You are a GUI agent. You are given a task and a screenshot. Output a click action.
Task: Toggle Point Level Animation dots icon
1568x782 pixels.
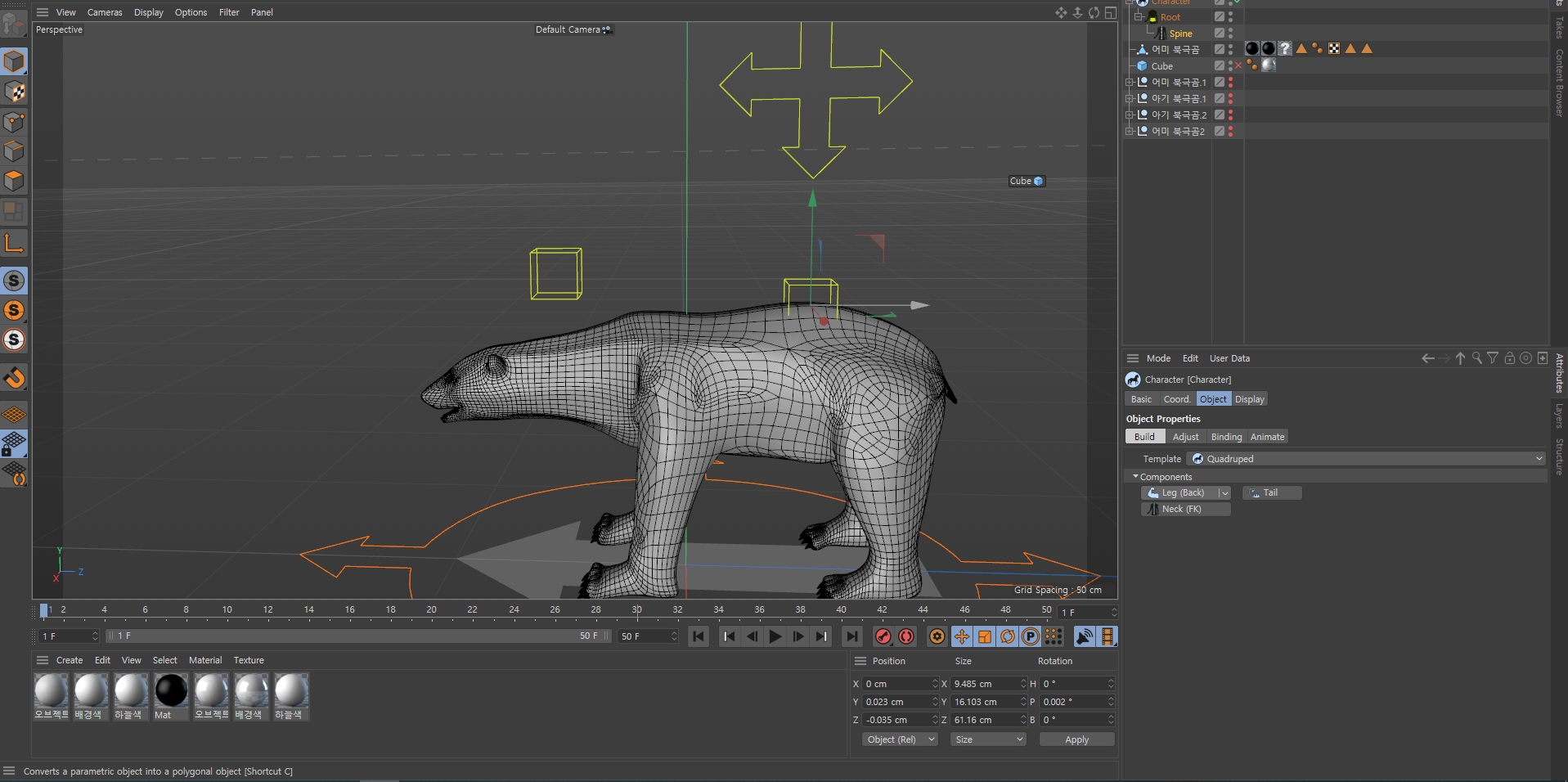click(x=1054, y=636)
